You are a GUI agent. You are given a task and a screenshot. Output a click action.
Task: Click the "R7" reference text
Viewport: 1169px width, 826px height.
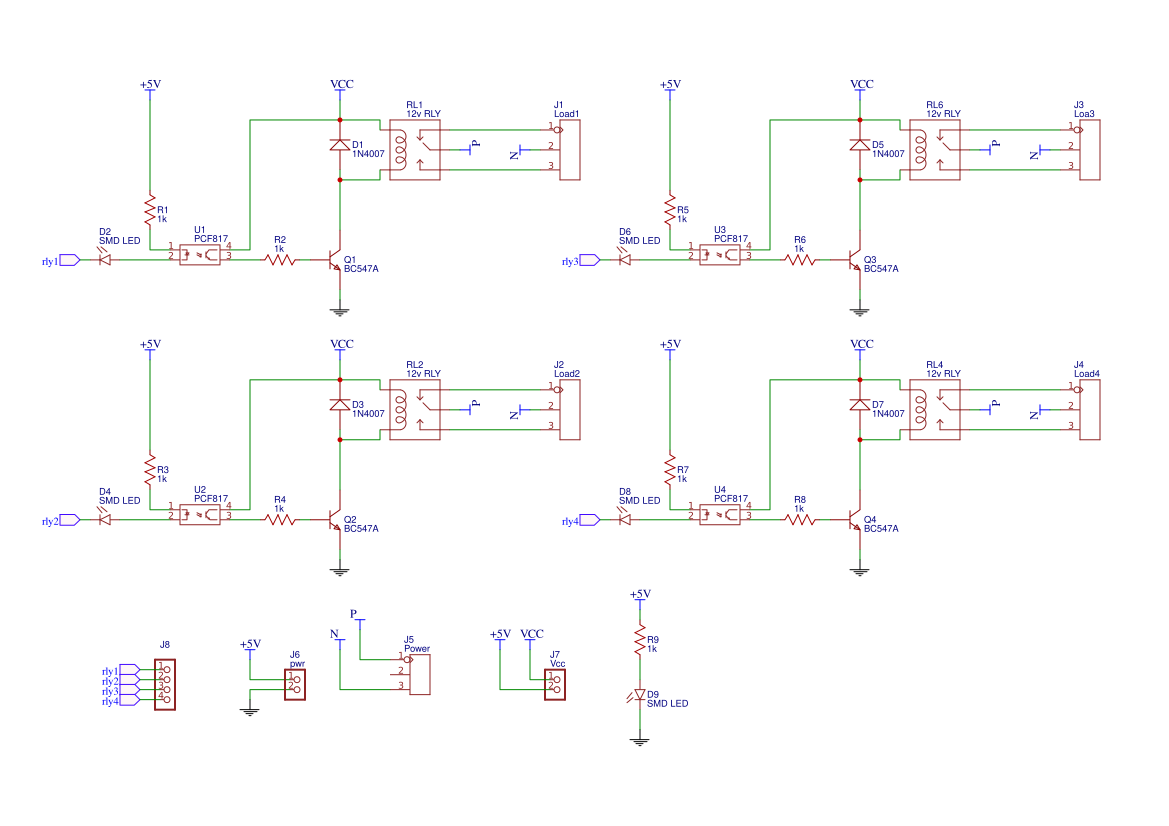tap(683, 470)
